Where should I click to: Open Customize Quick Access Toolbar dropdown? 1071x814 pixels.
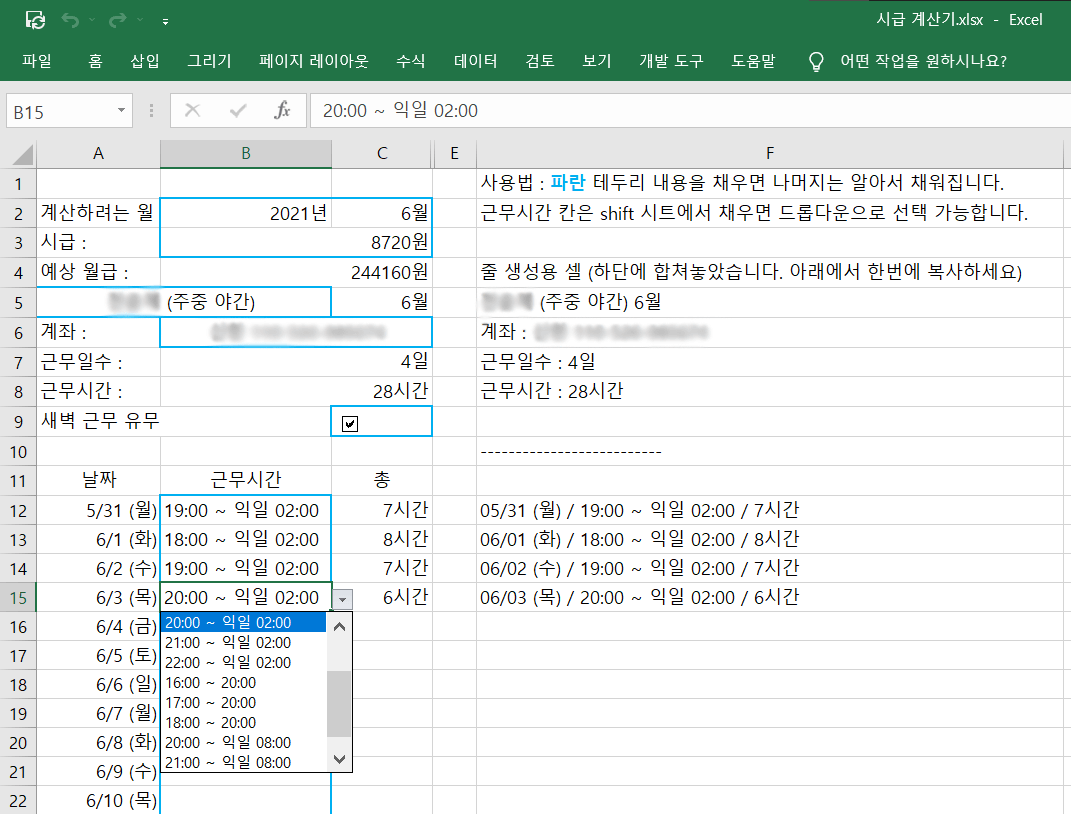coord(165,22)
